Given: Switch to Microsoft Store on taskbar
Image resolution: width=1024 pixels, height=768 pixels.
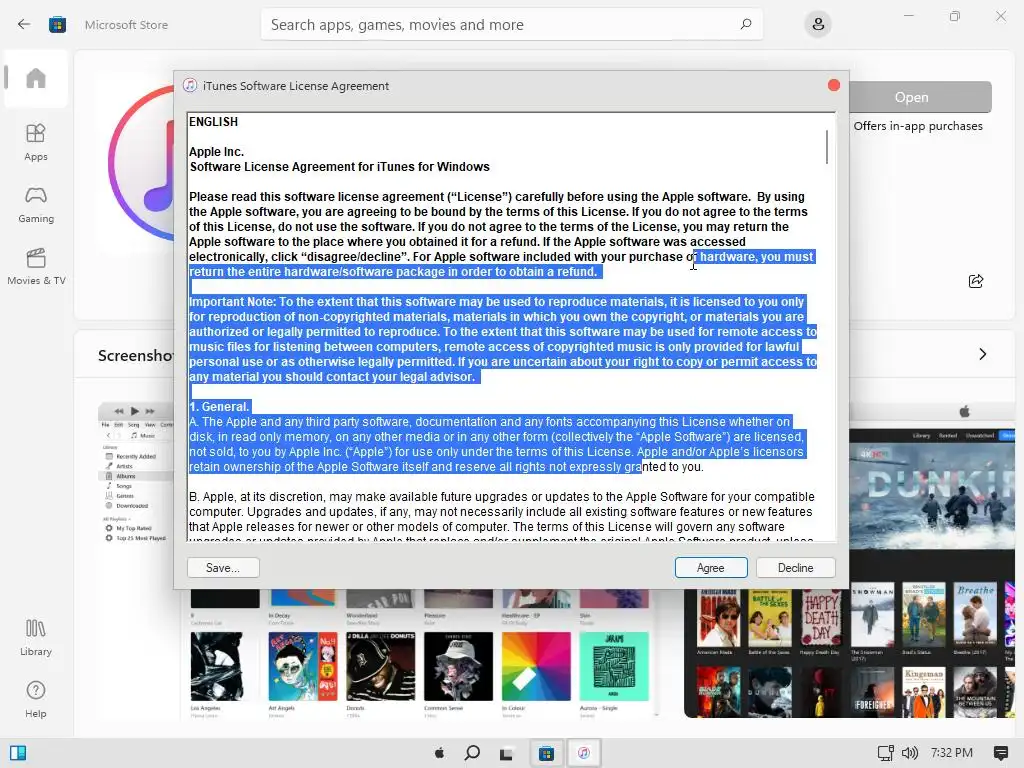Looking at the screenshot, I should (x=547, y=753).
